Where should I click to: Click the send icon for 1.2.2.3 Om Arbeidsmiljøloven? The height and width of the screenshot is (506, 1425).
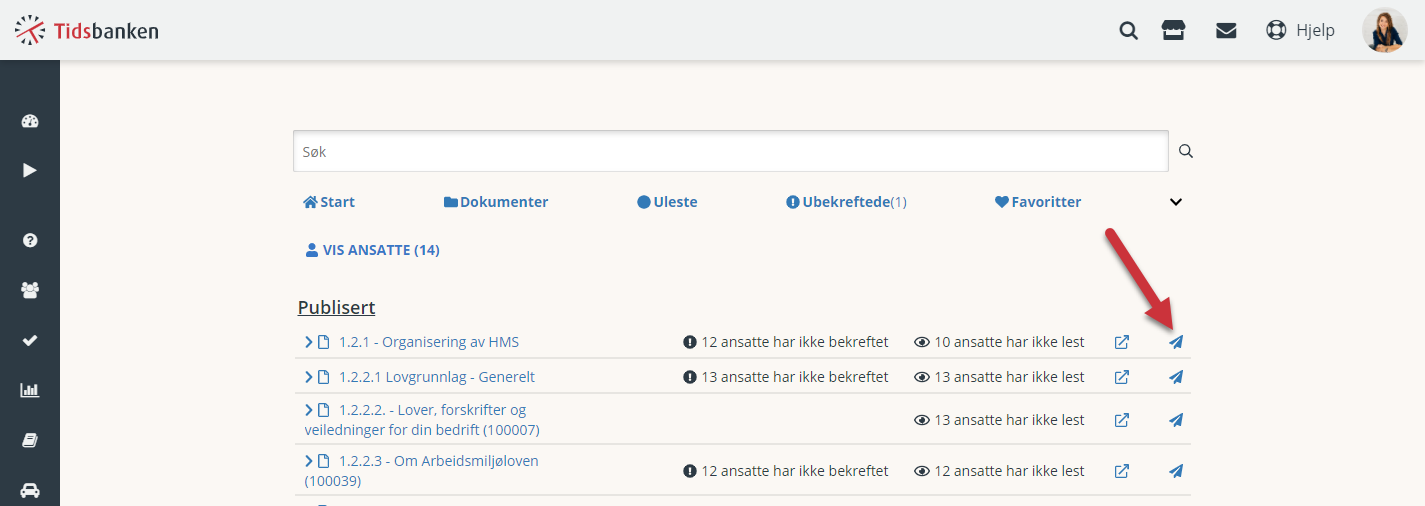(1176, 471)
